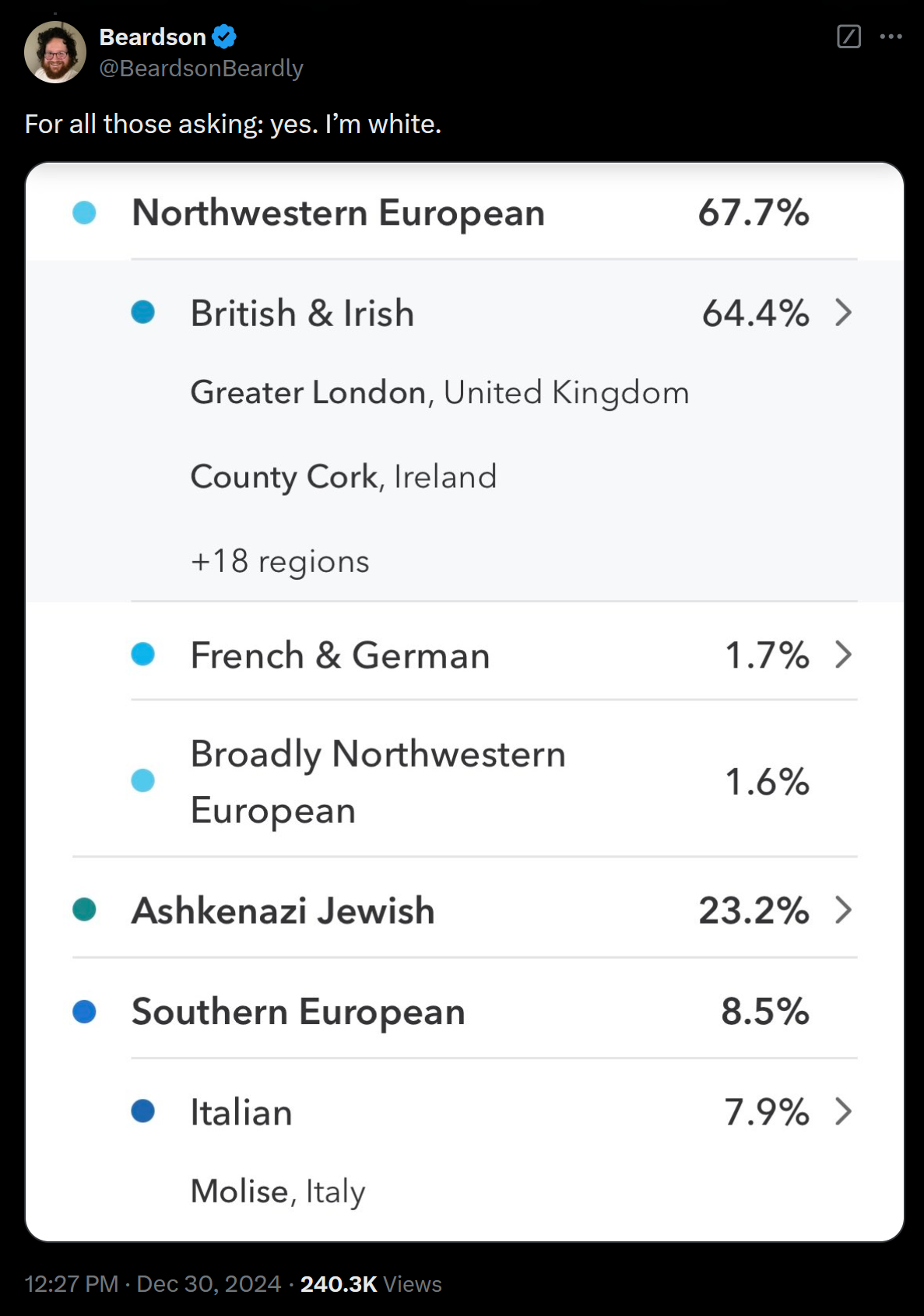Screen dimensions: 924x1316
Task: Click the Italian dark blue dot
Action: click(143, 1111)
